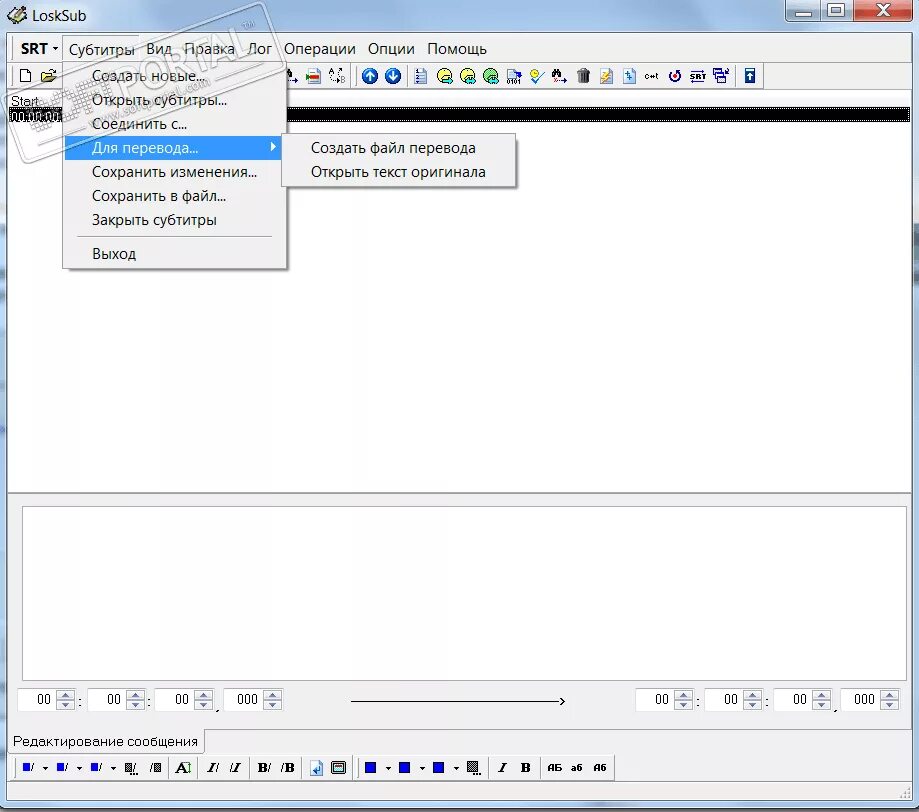Image resolution: width=919 pixels, height=812 pixels.
Task: Decrease start time milliseconds with down arrow
Action: click(x=273, y=704)
